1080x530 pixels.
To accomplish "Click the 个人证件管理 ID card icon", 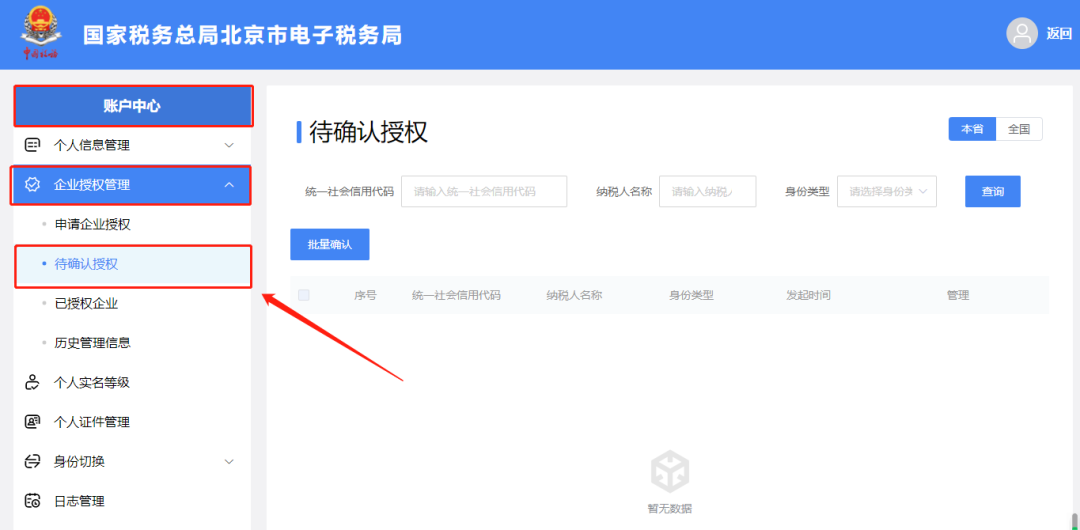I will (x=32, y=422).
